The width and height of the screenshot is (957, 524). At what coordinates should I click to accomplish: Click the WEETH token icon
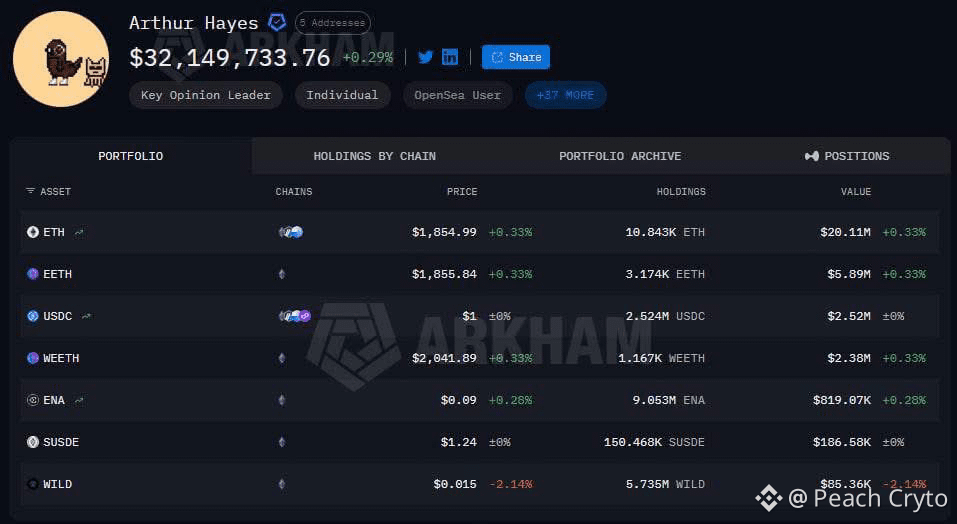point(33,358)
